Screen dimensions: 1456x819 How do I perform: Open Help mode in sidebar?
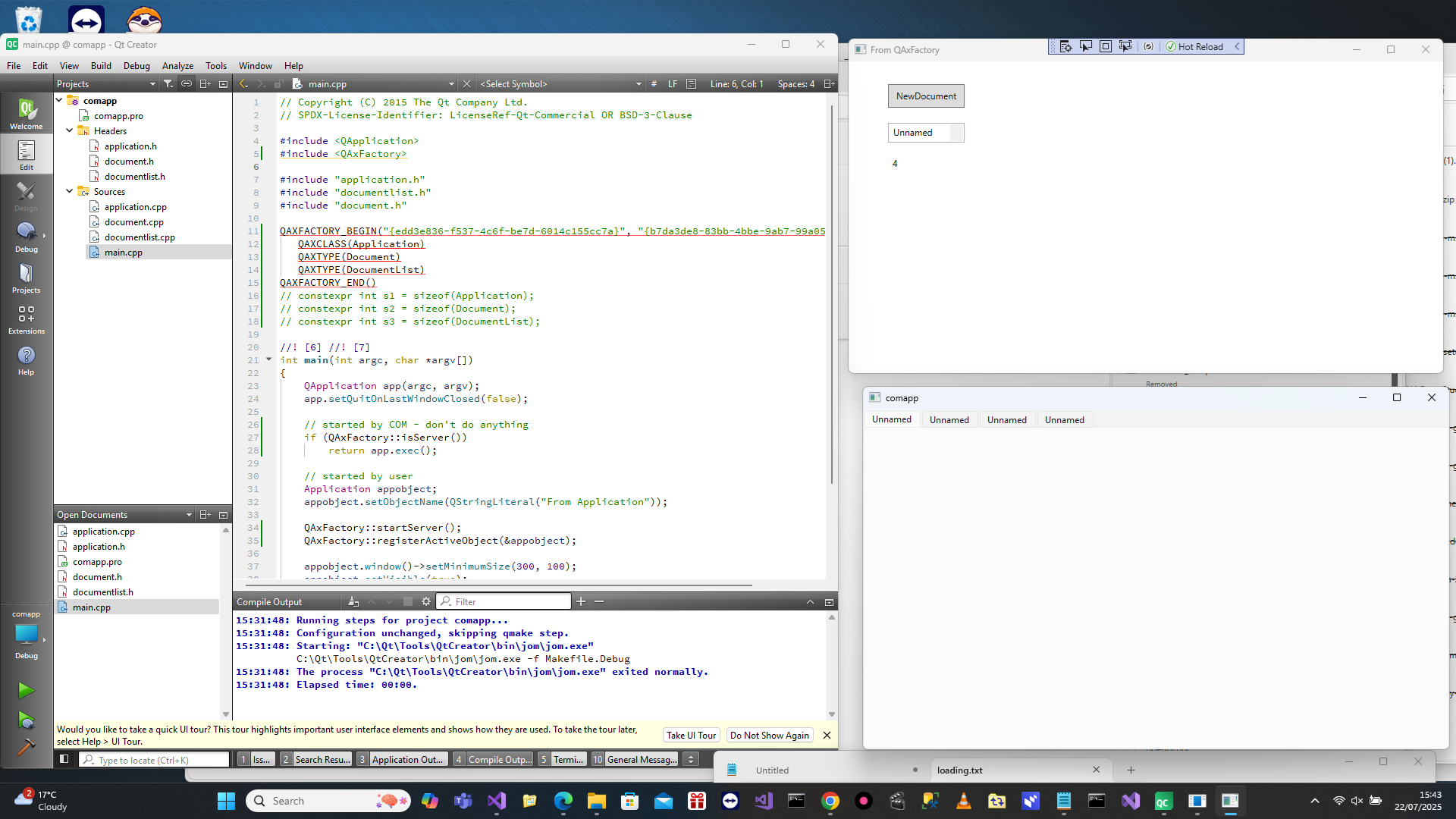27,359
